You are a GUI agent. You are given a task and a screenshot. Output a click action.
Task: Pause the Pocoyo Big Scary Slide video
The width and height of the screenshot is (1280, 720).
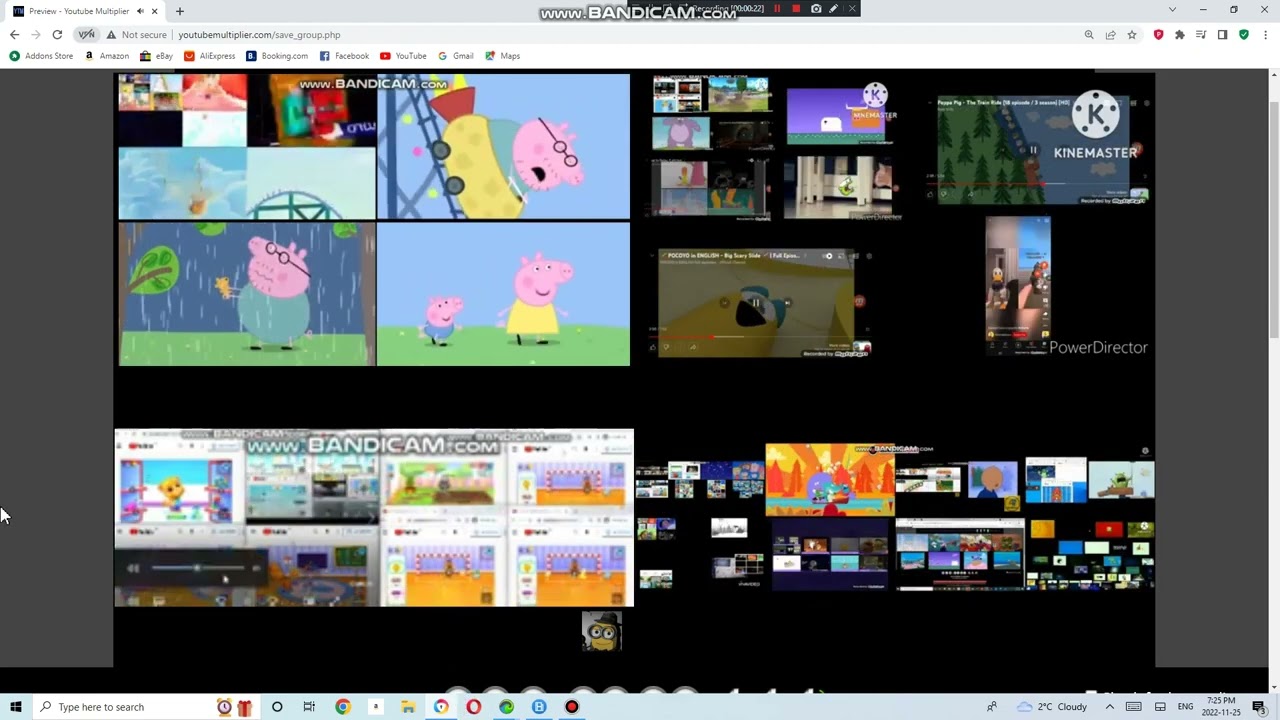coord(755,302)
